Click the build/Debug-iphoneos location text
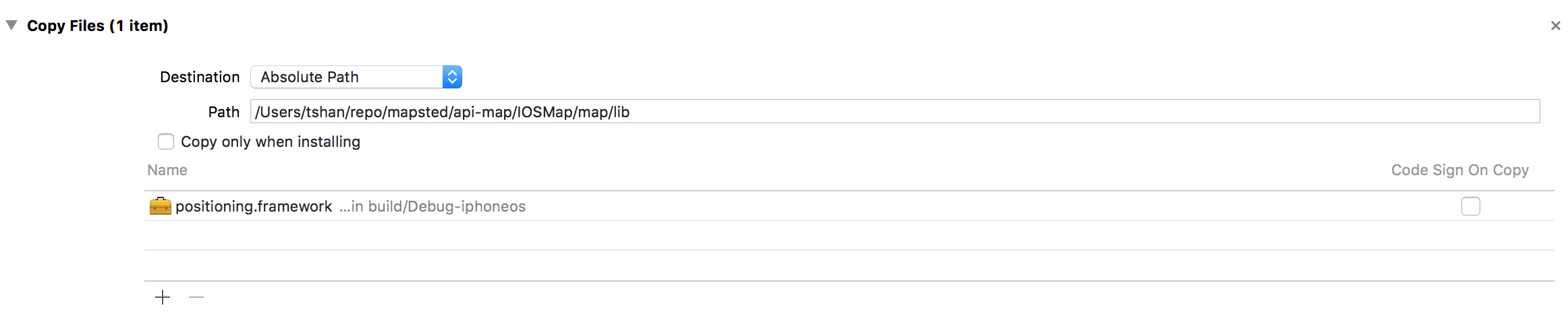Viewport: 1568px width, 314px height. tap(432, 206)
